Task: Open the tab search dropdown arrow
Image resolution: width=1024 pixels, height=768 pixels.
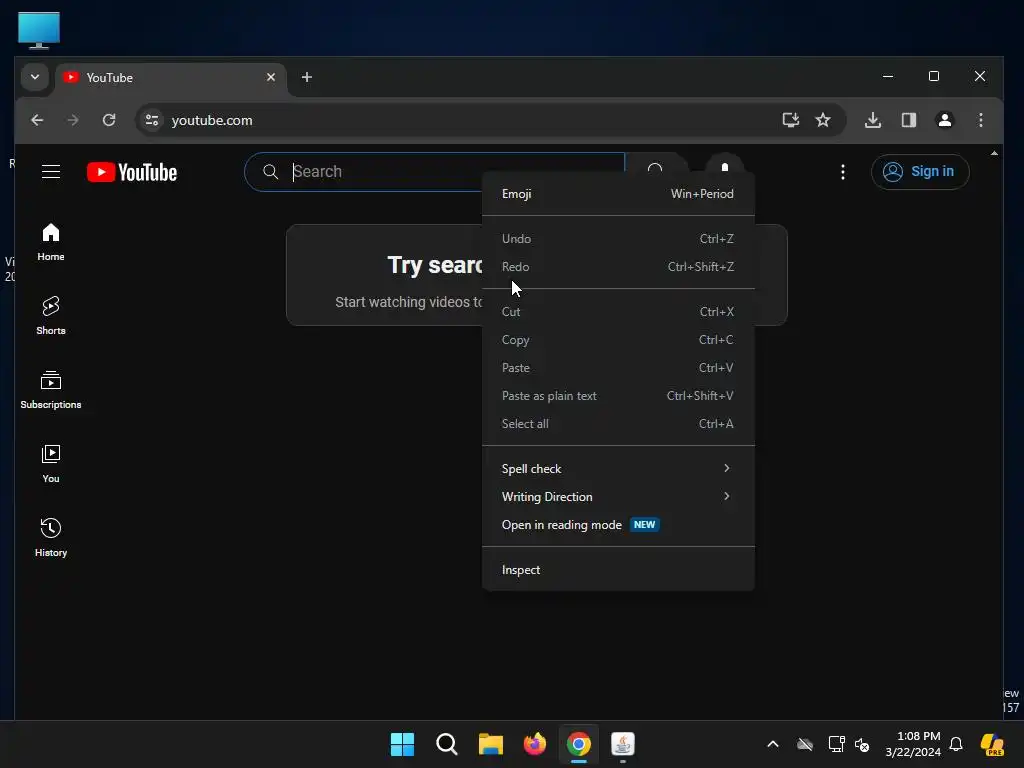Action: pyautogui.click(x=35, y=77)
